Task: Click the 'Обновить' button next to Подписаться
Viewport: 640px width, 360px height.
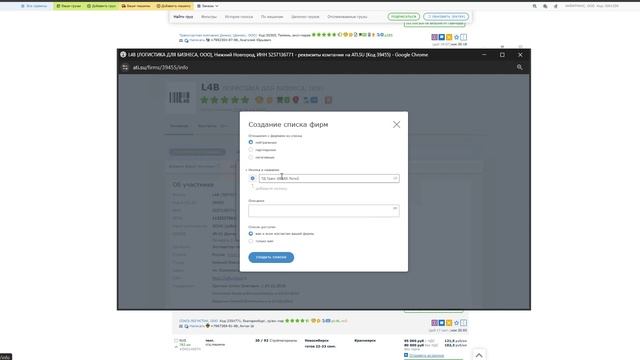Action: click(446, 17)
